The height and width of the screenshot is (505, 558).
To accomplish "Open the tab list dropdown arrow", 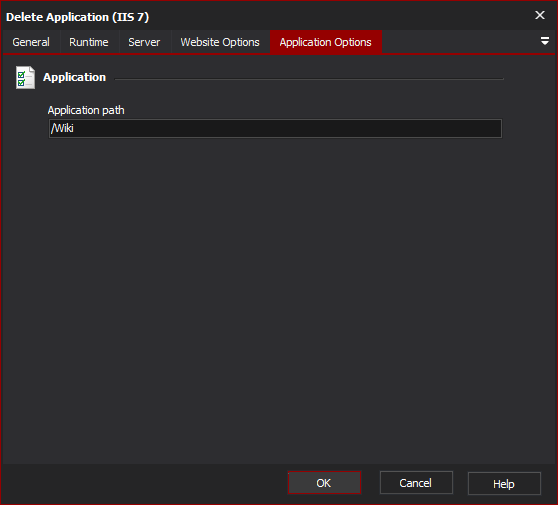I will (544, 41).
